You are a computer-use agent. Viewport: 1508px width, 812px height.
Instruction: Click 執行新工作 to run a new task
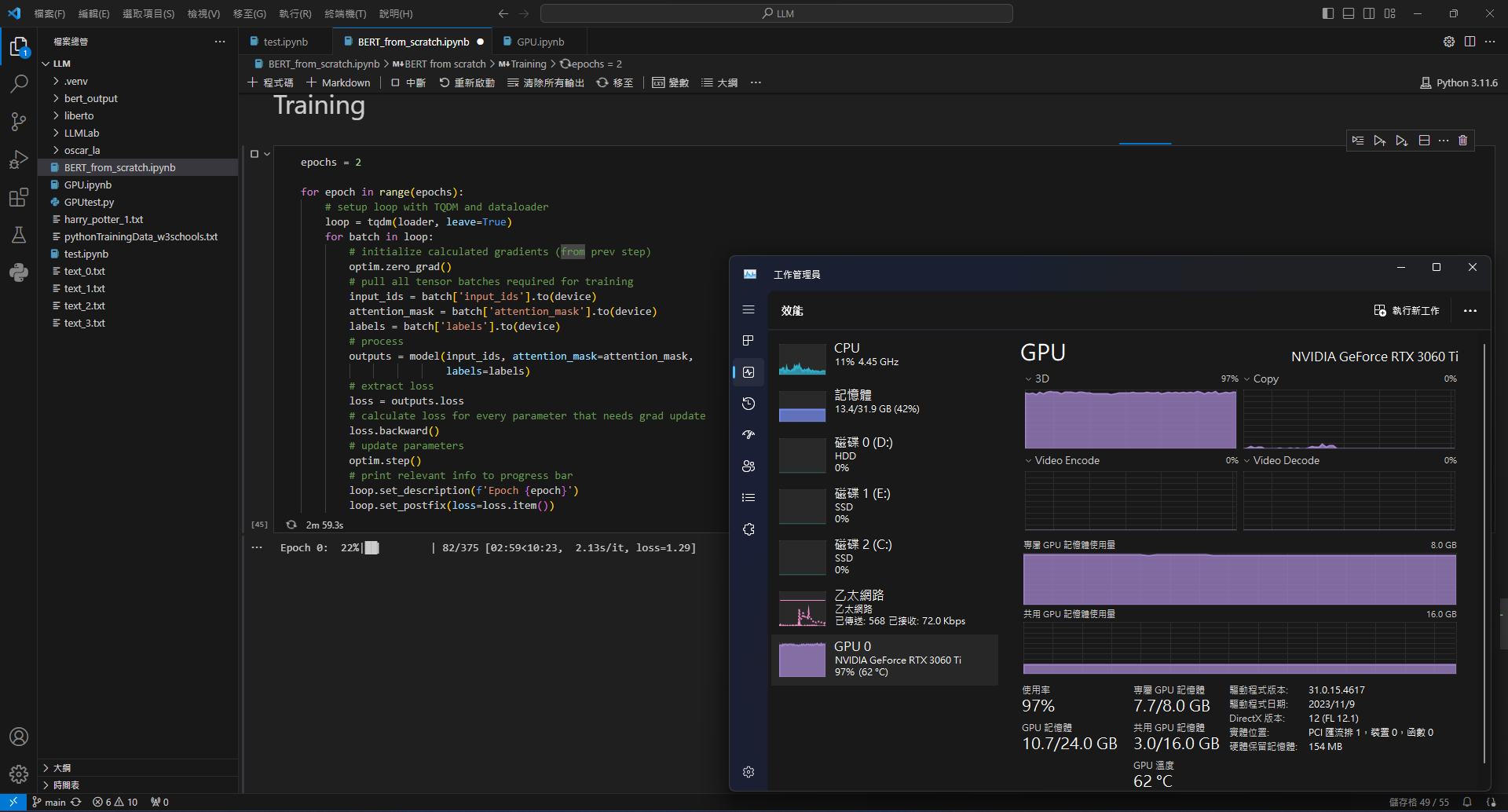pyautogui.click(x=1408, y=310)
